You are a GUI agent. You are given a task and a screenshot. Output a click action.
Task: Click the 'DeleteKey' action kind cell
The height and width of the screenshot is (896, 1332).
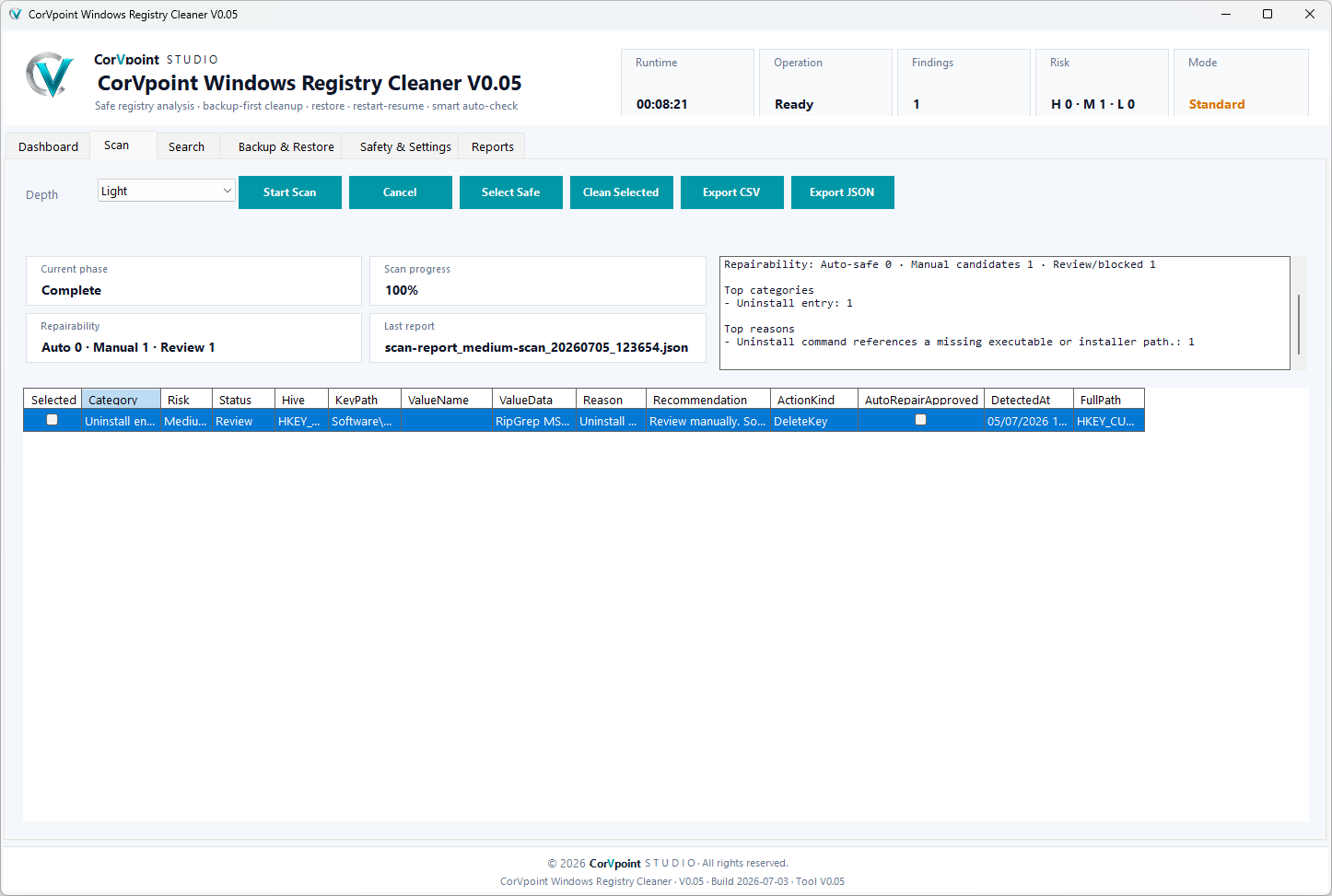tap(814, 421)
